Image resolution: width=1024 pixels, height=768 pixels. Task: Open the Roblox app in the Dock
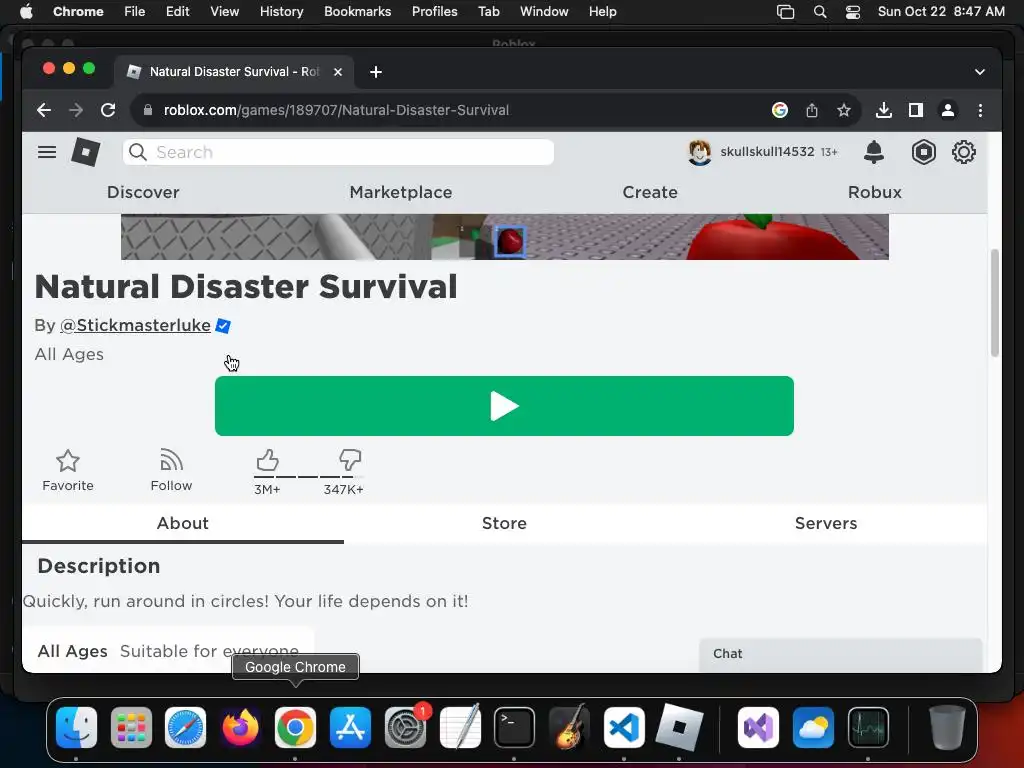(679, 728)
